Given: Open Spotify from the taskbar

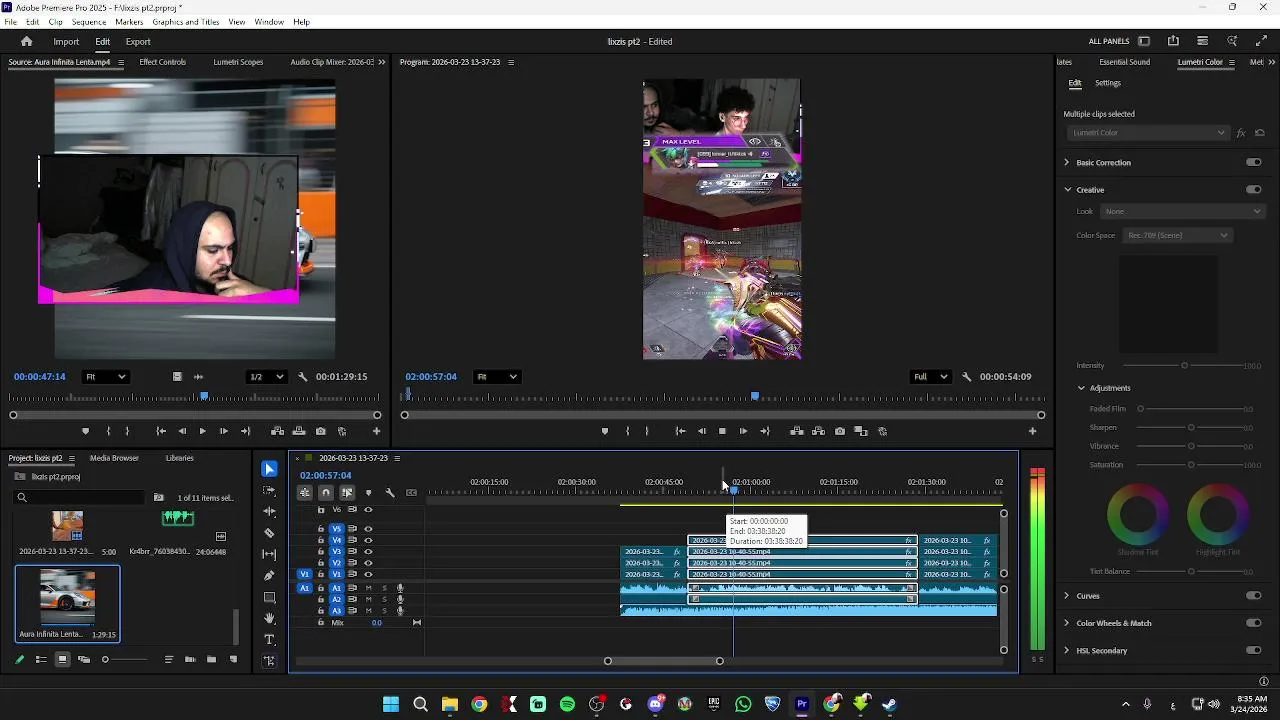Looking at the screenshot, I should coord(568,704).
